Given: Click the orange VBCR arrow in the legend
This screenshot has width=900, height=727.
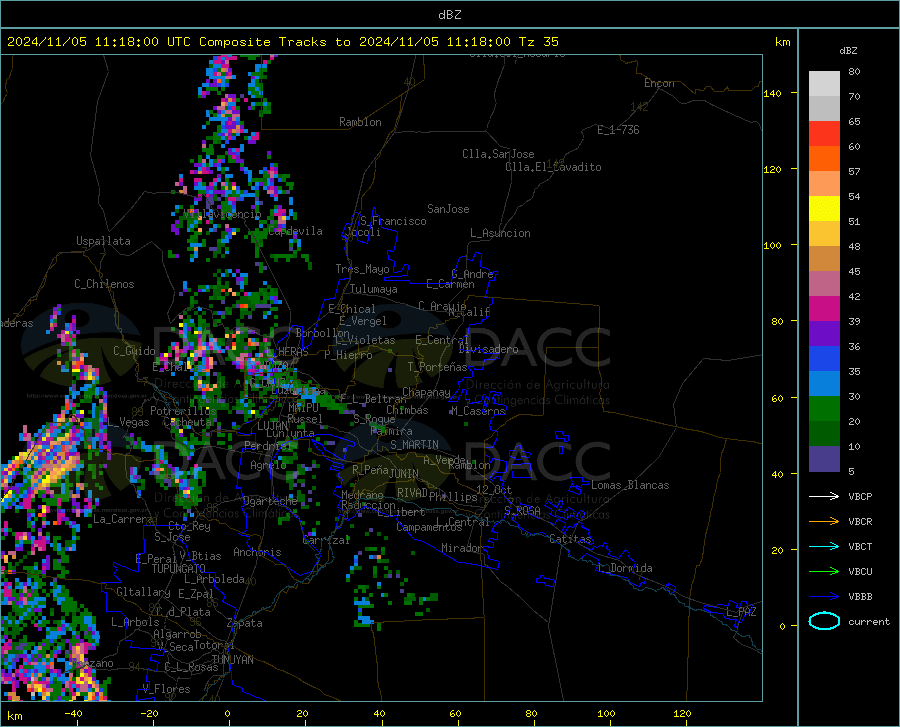Looking at the screenshot, I should click(x=824, y=522).
